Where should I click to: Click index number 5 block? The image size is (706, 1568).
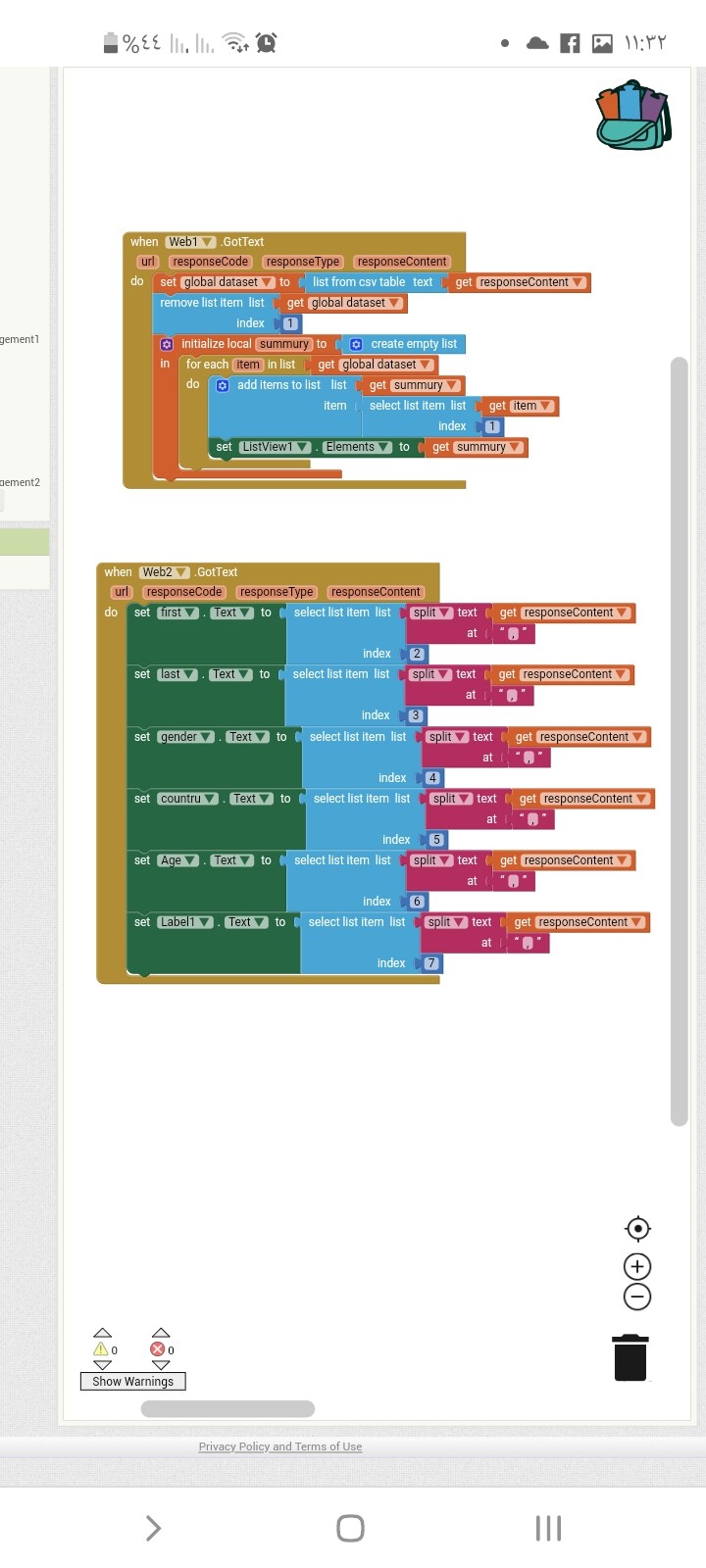[436, 840]
